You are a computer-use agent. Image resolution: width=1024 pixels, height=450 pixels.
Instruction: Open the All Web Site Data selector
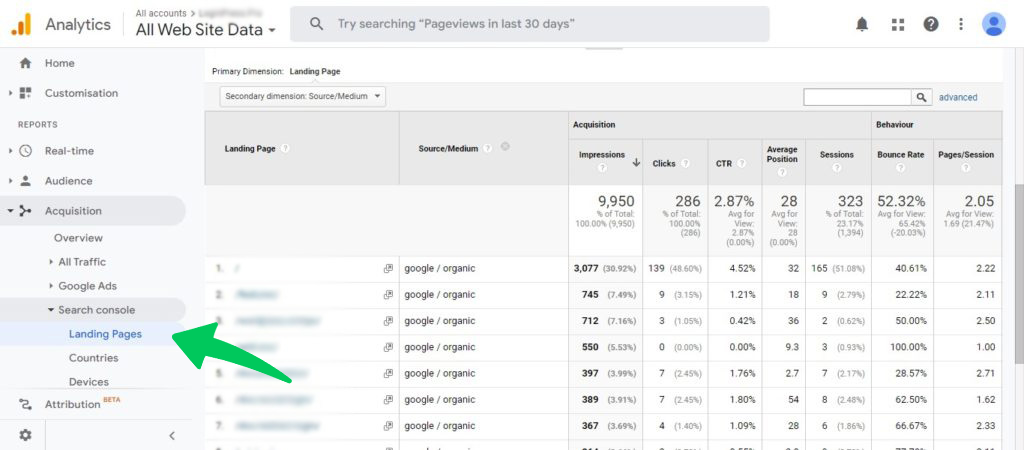click(206, 30)
